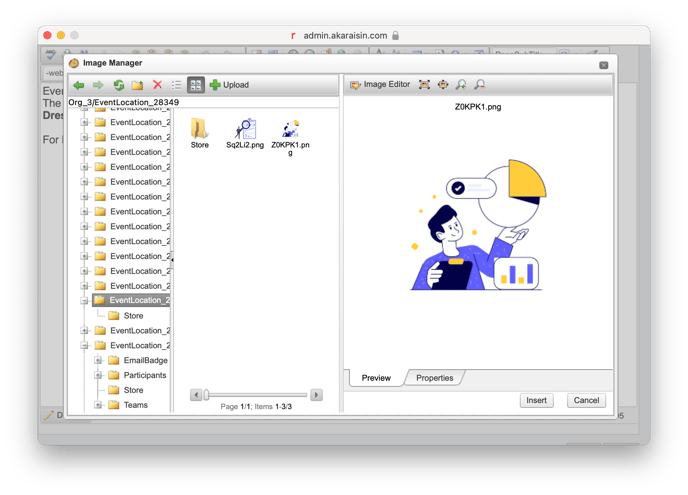This screenshot has height=495, width=688.
Task: Click the pager slider handle
Action: tap(206, 395)
